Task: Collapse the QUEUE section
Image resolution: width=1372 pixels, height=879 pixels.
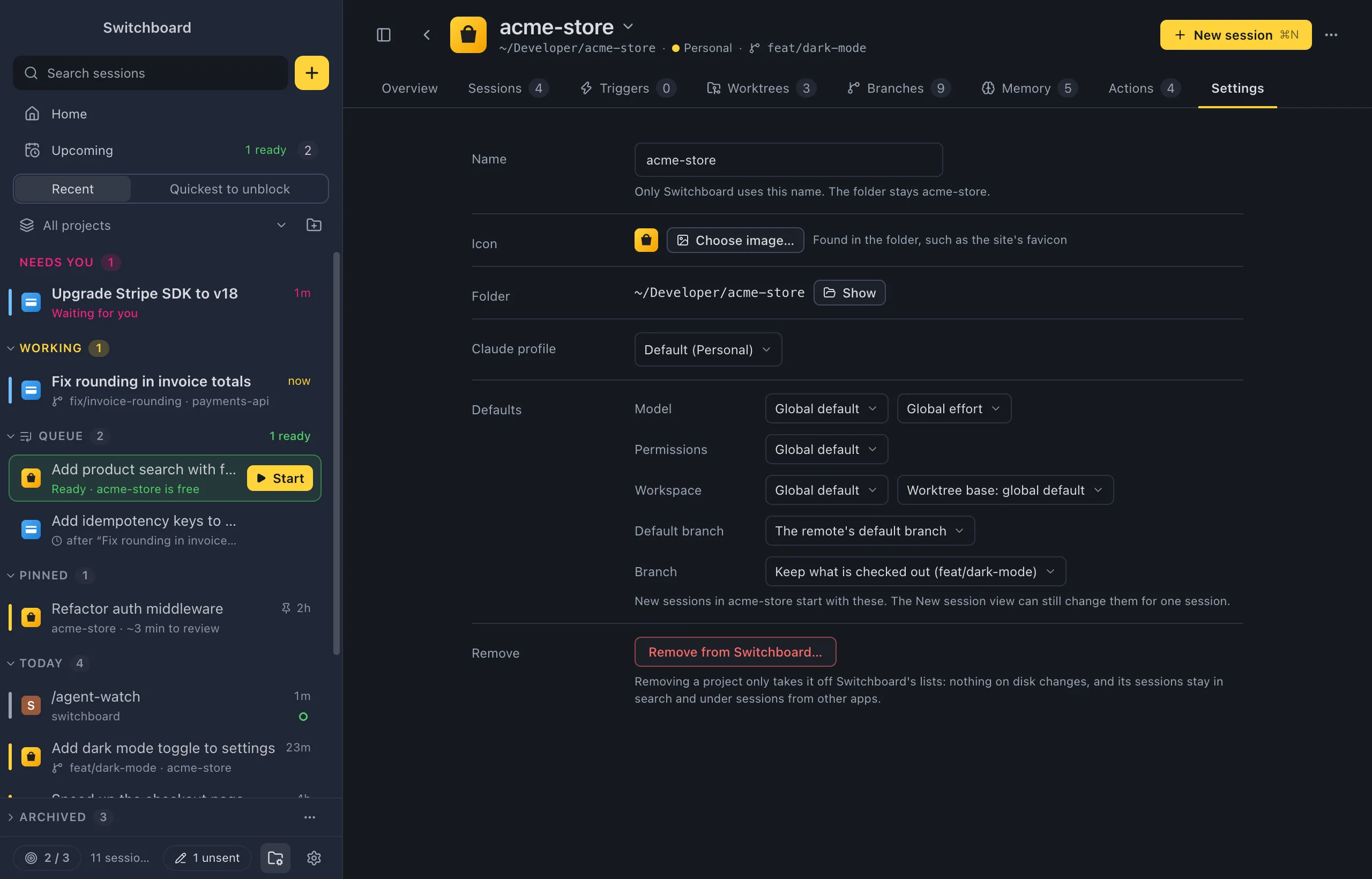Action: coord(10,436)
